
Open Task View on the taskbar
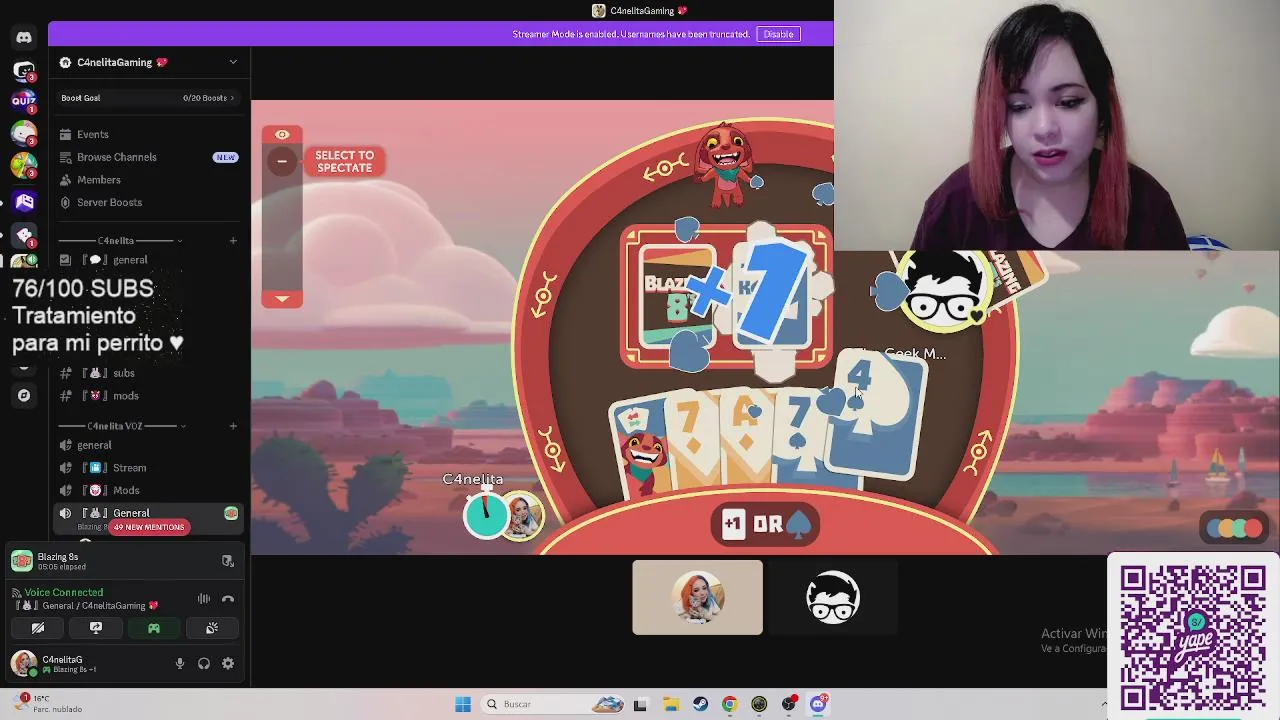(x=640, y=704)
